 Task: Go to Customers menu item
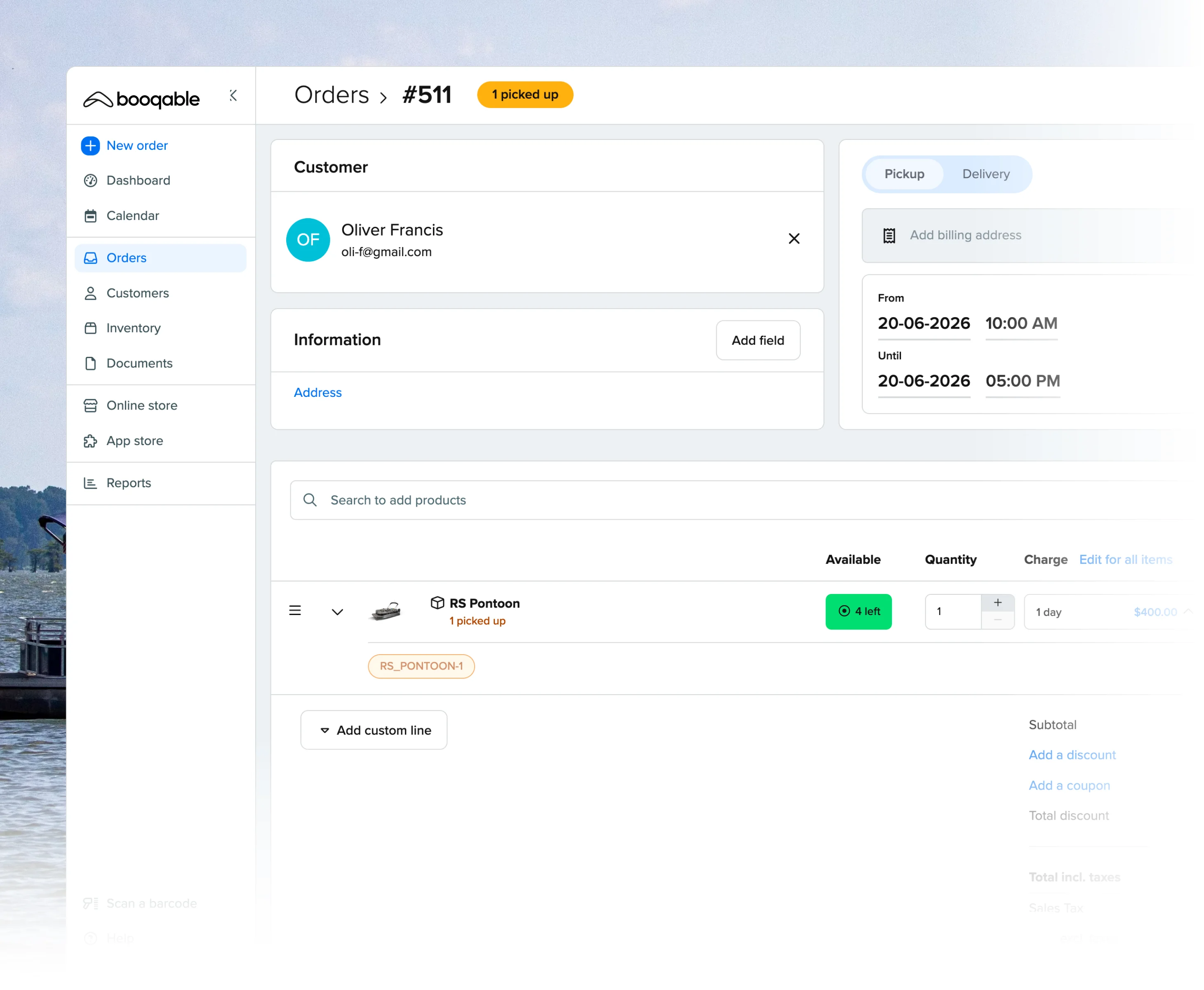[137, 293]
